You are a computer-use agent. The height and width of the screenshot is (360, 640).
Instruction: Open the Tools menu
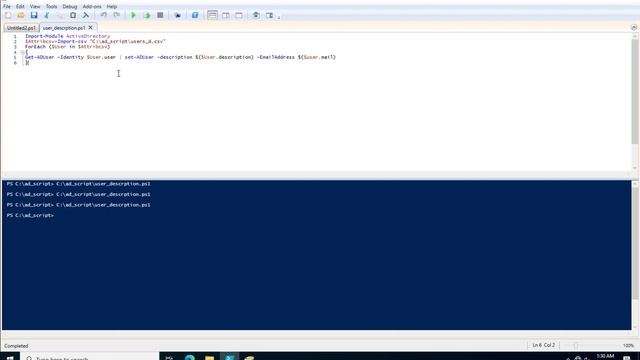click(51, 7)
